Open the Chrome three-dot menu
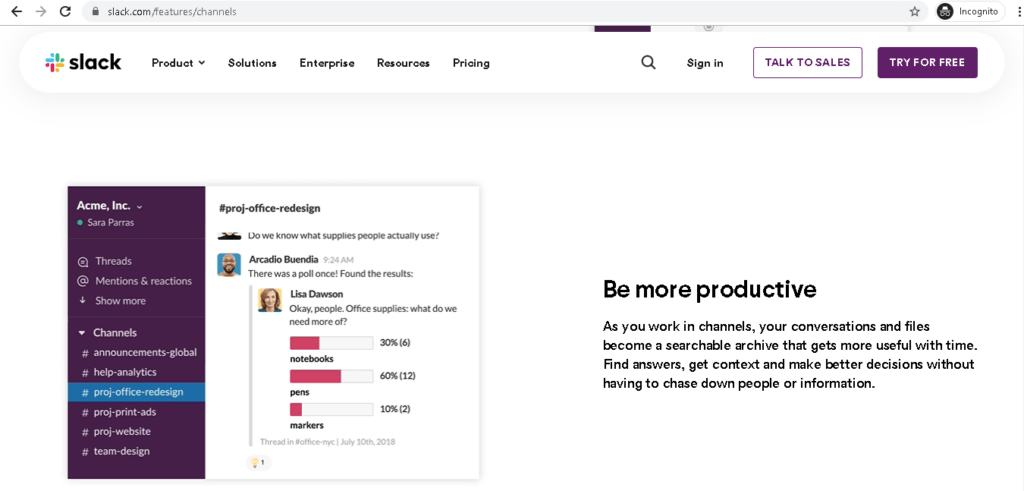 (1019, 12)
